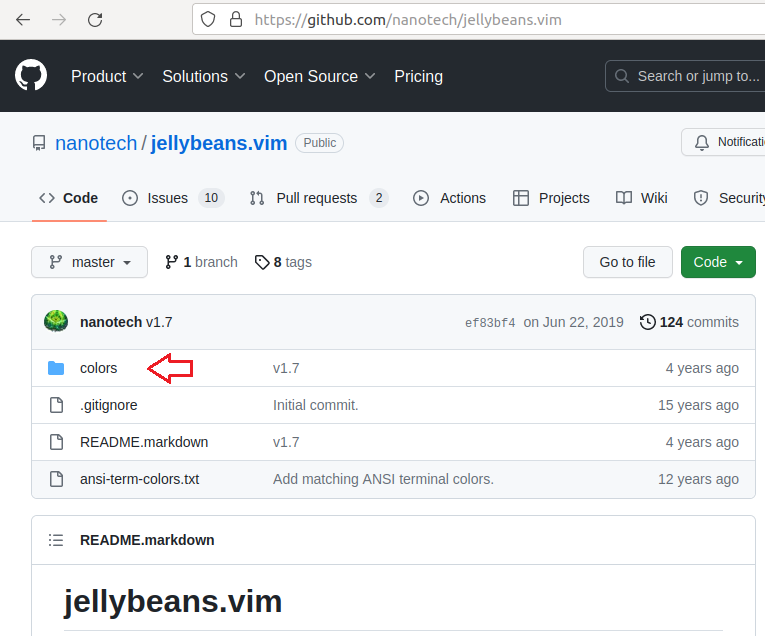Image resolution: width=765 pixels, height=636 pixels.
Task: Open the master branch dropdown
Action: click(89, 262)
